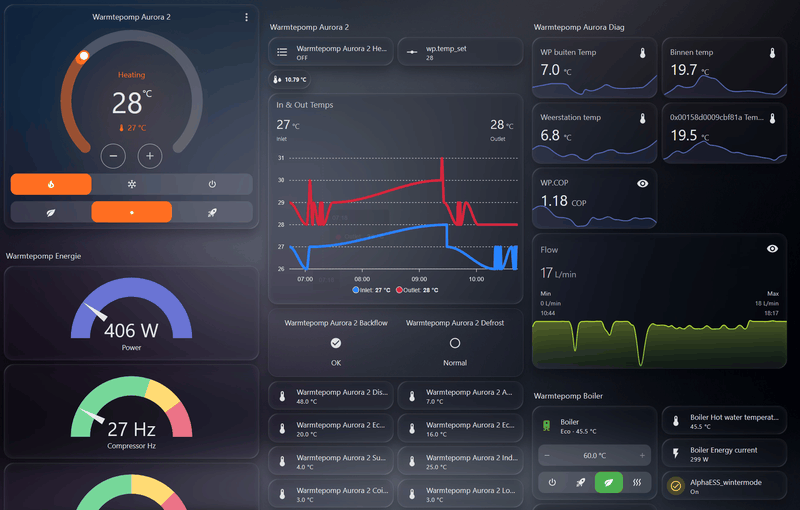Increase thermostat target with plus button

(150, 156)
